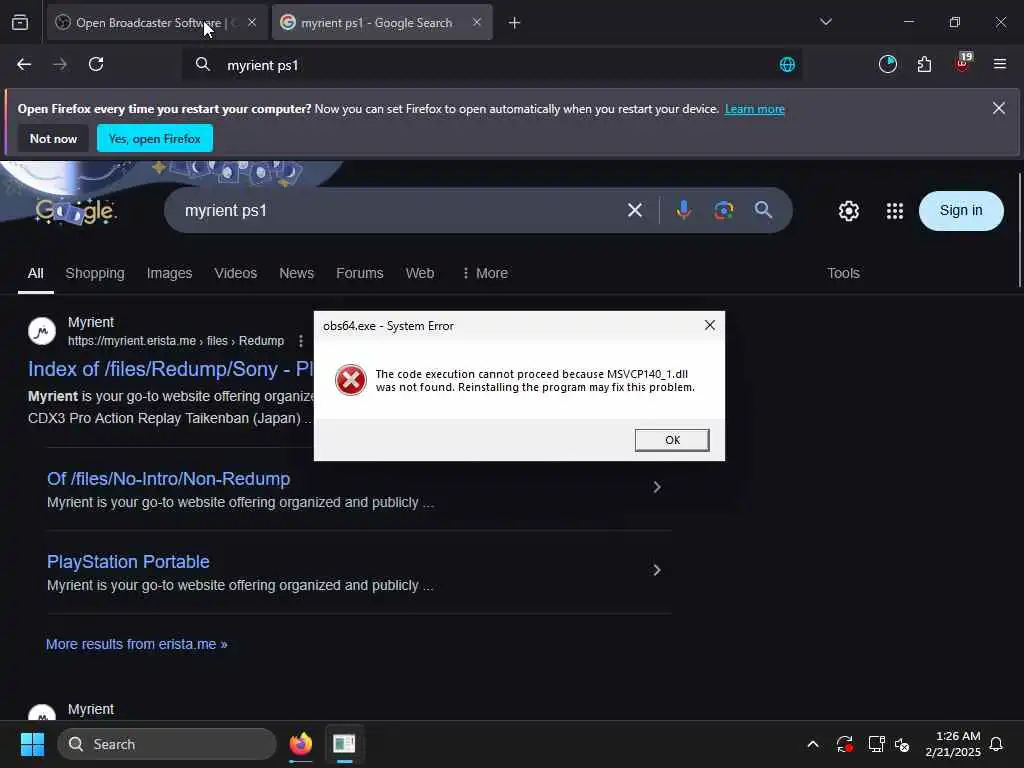
Task: Open the list all tabs dropdown
Action: pyautogui.click(x=825, y=22)
